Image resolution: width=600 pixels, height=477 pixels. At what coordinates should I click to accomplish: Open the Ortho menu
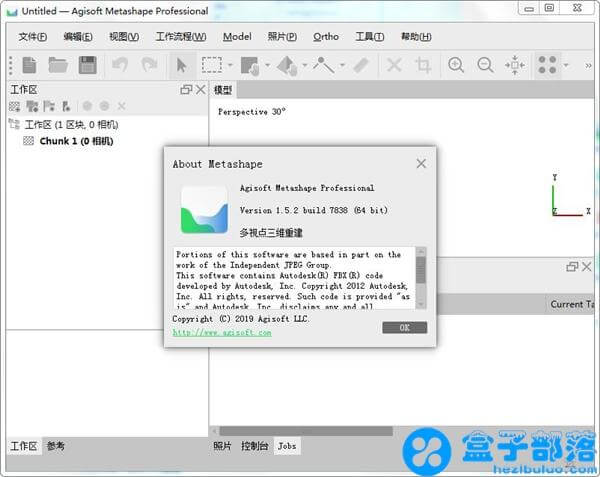[x=326, y=37]
